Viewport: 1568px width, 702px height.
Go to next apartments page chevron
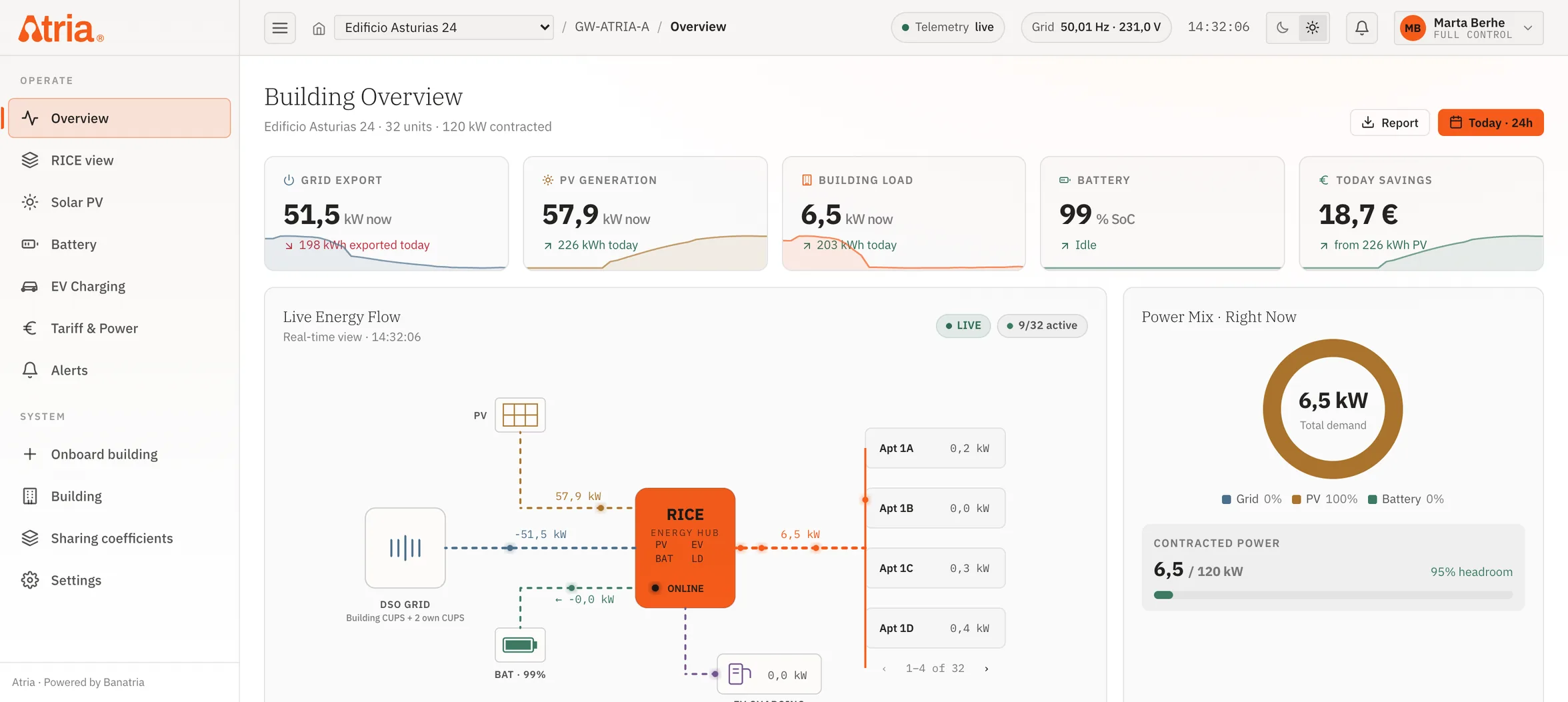987,669
